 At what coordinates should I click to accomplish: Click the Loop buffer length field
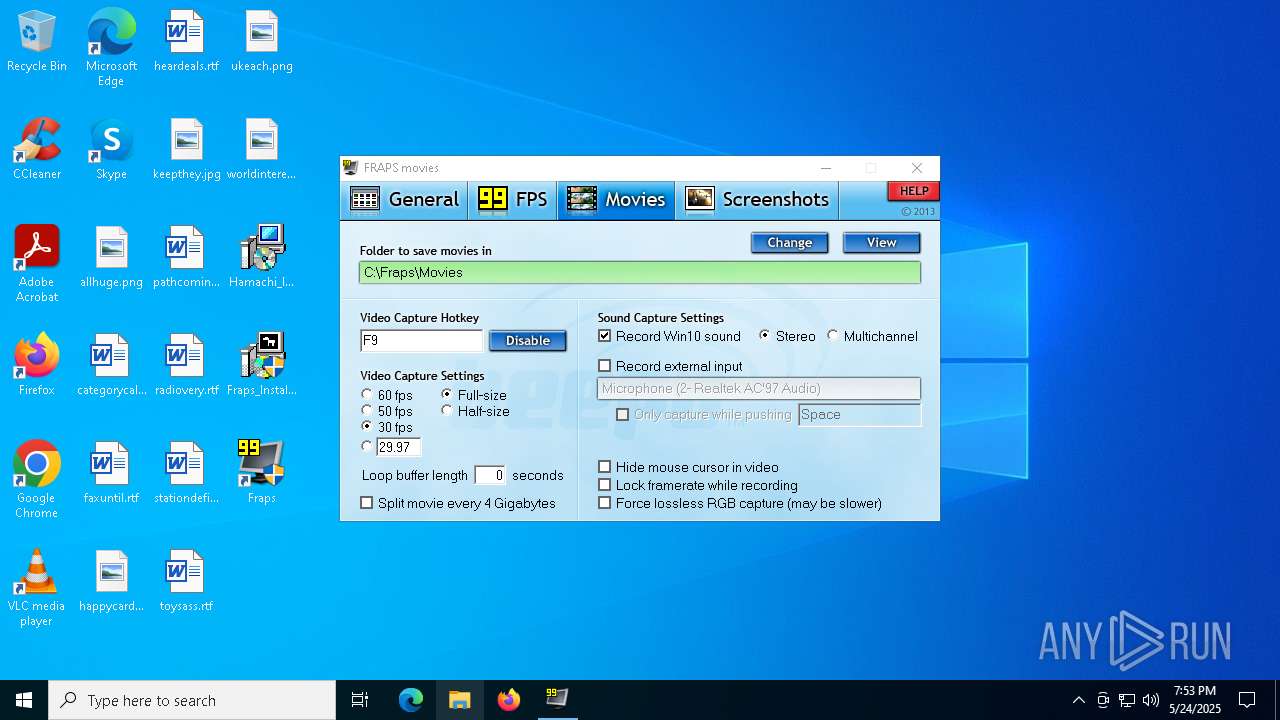coord(489,475)
